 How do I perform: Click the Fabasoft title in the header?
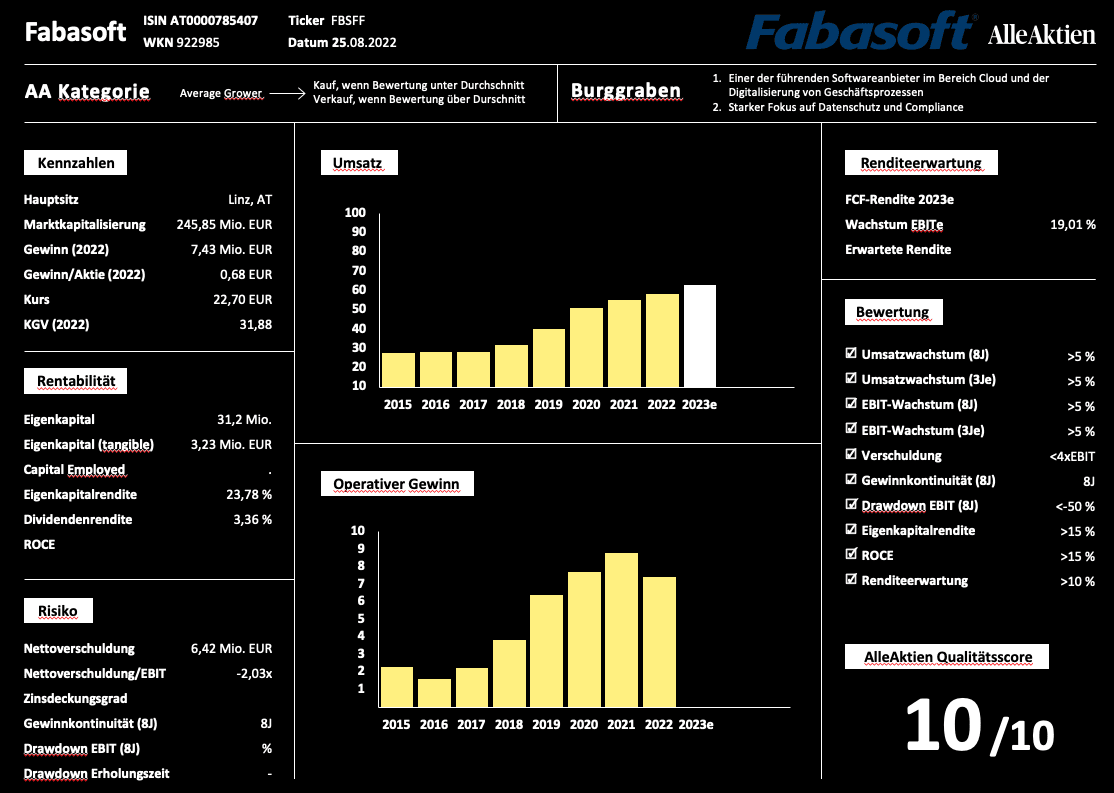pos(75,32)
